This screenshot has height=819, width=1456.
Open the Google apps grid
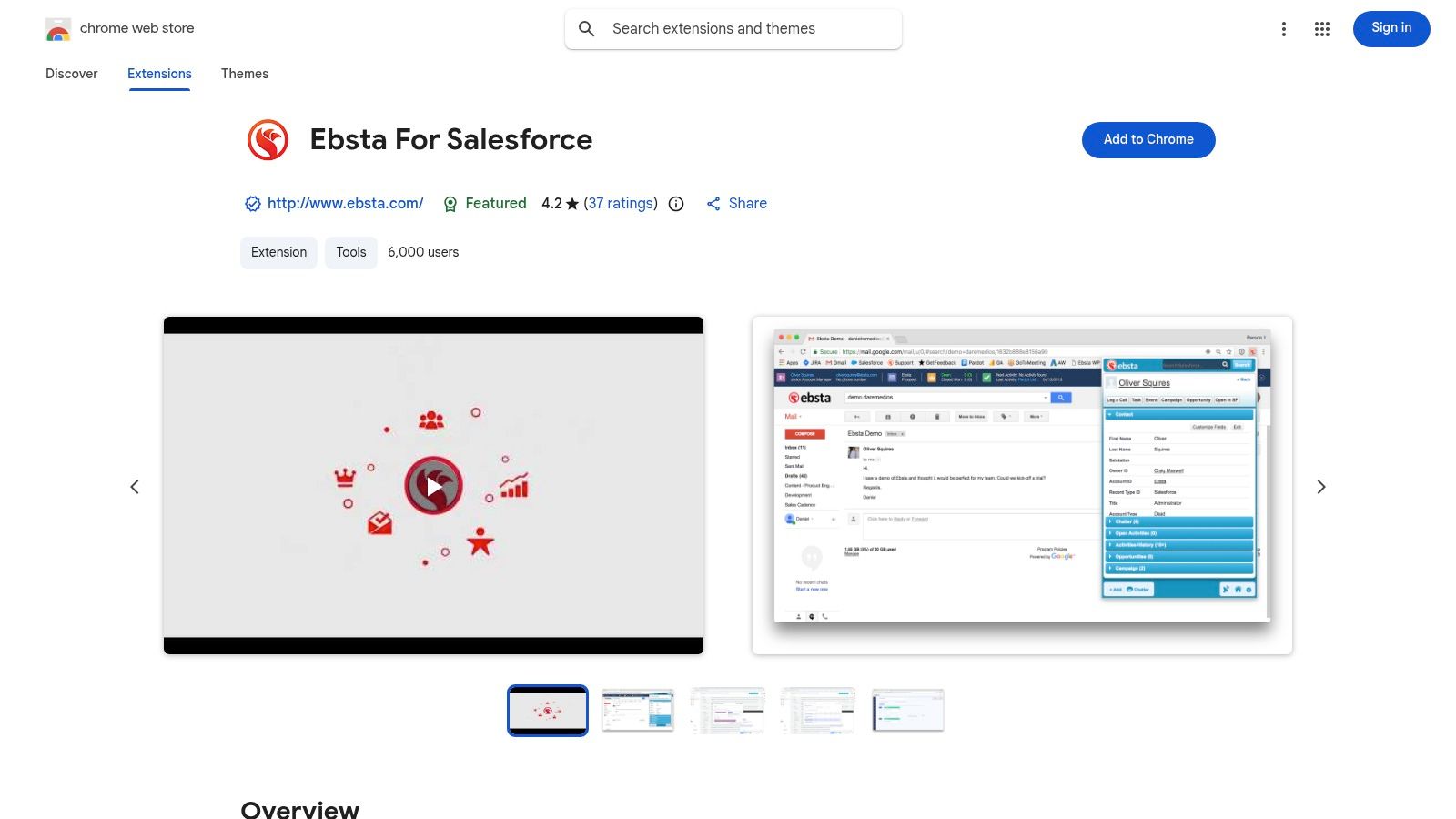1321,28
